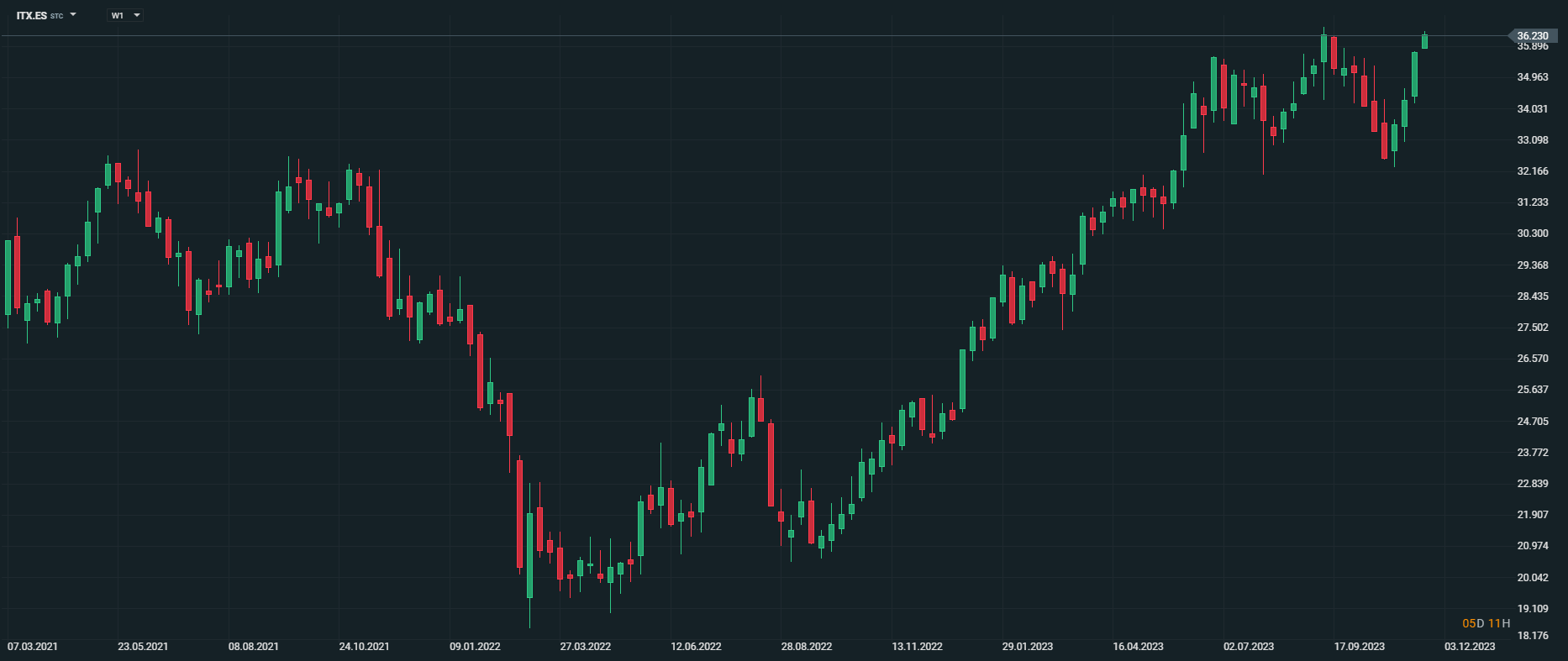Select the 28.435 price level label
The width and height of the screenshot is (1568, 661).
pos(1532,296)
